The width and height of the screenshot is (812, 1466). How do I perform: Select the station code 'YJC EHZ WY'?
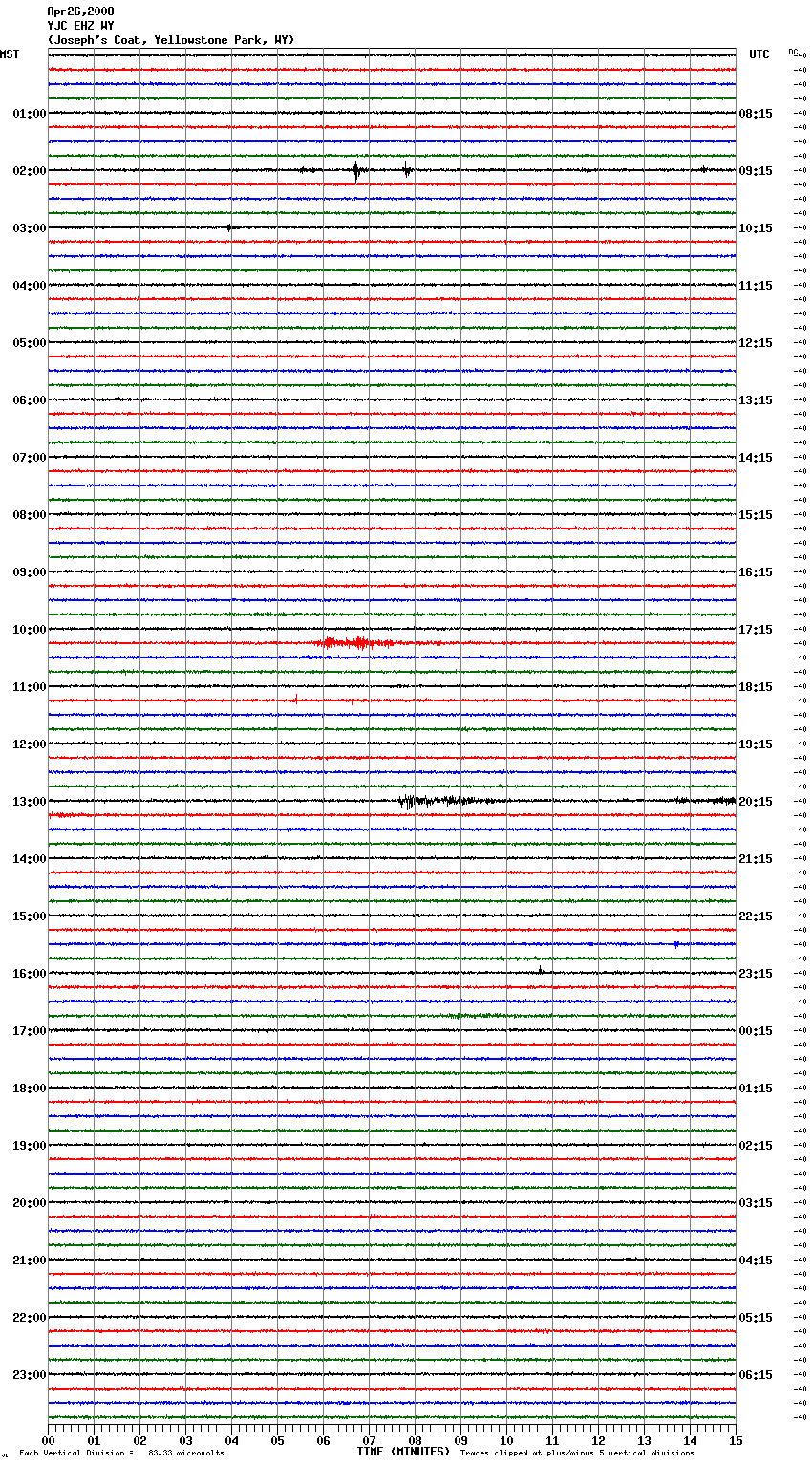click(x=80, y=26)
